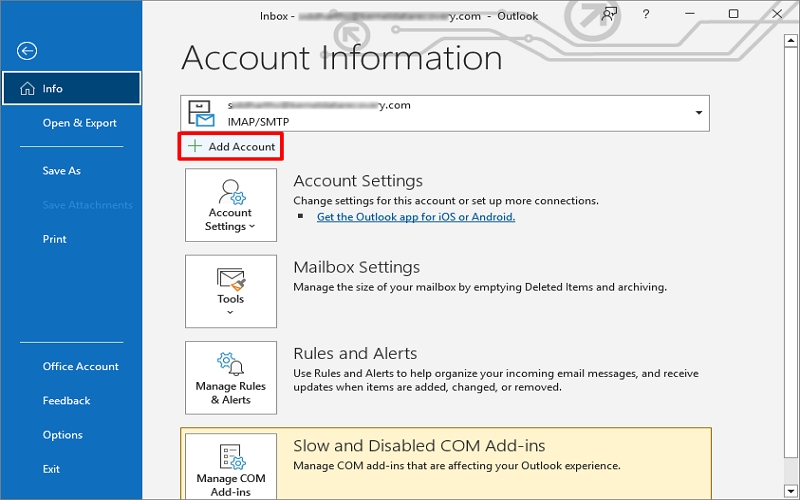Screen dimensions: 800x500
Task: Open Outlook Options
Action: click(62, 435)
